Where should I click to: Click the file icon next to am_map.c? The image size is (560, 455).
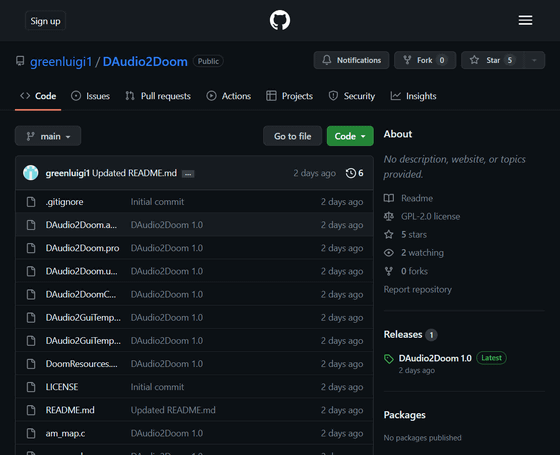click(31, 433)
